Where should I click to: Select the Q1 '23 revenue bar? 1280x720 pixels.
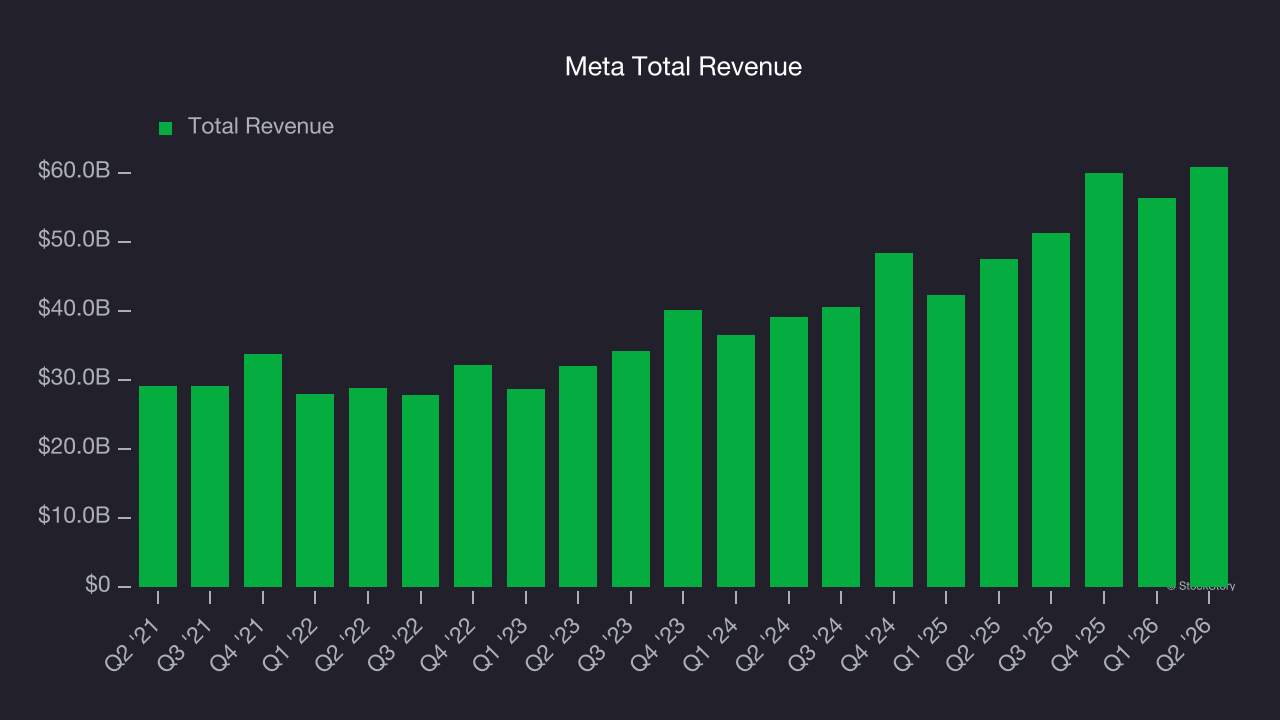click(526, 488)
